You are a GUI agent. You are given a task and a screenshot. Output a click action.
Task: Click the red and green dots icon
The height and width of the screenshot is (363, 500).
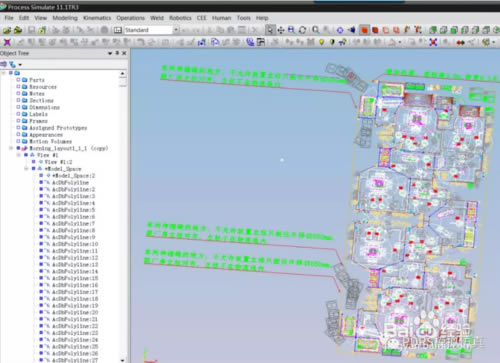click(x=460, y=43)
